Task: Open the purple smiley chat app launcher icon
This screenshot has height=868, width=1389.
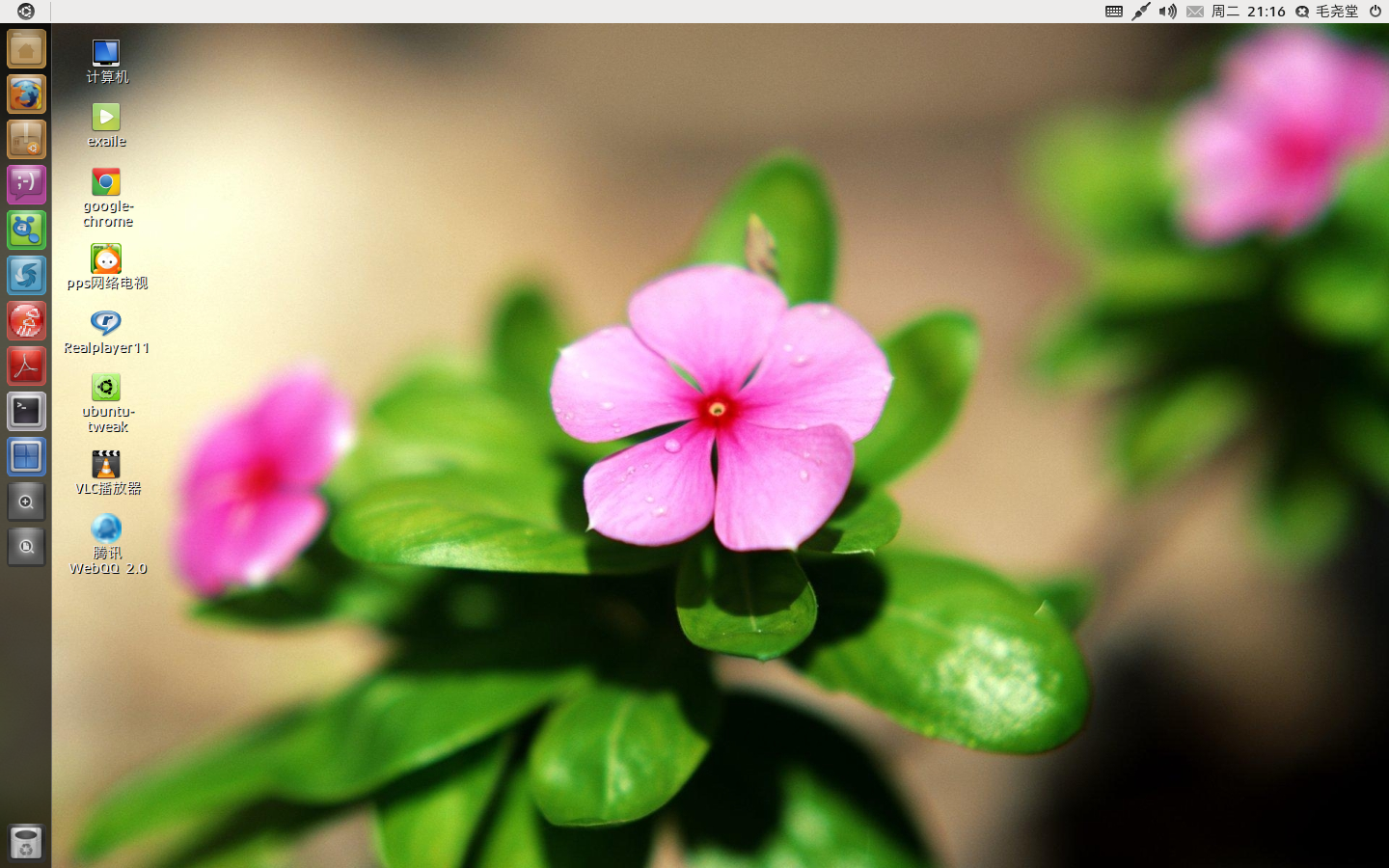Action: pyautogui.click(x=26, y=185)
